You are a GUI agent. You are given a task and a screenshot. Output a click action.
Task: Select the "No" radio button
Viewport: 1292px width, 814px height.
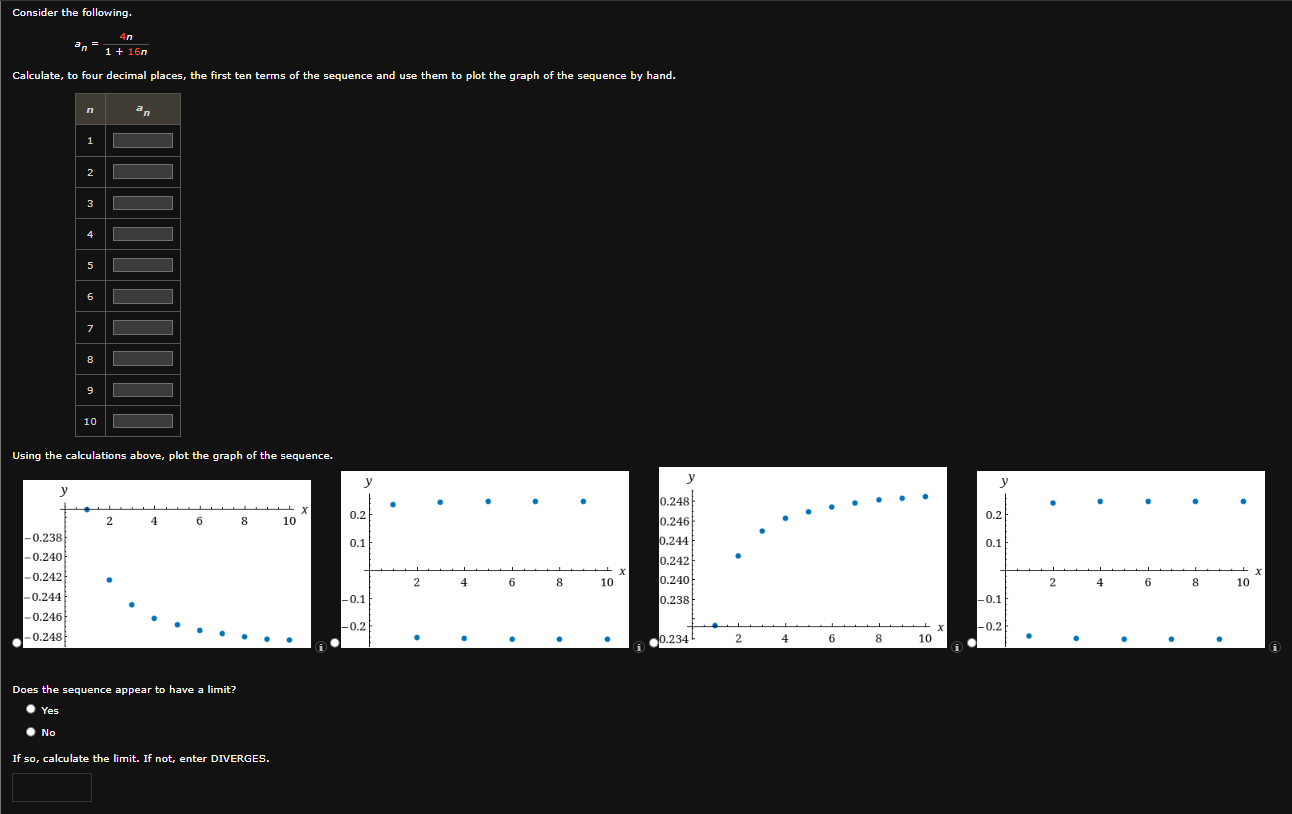click(31, 731)
